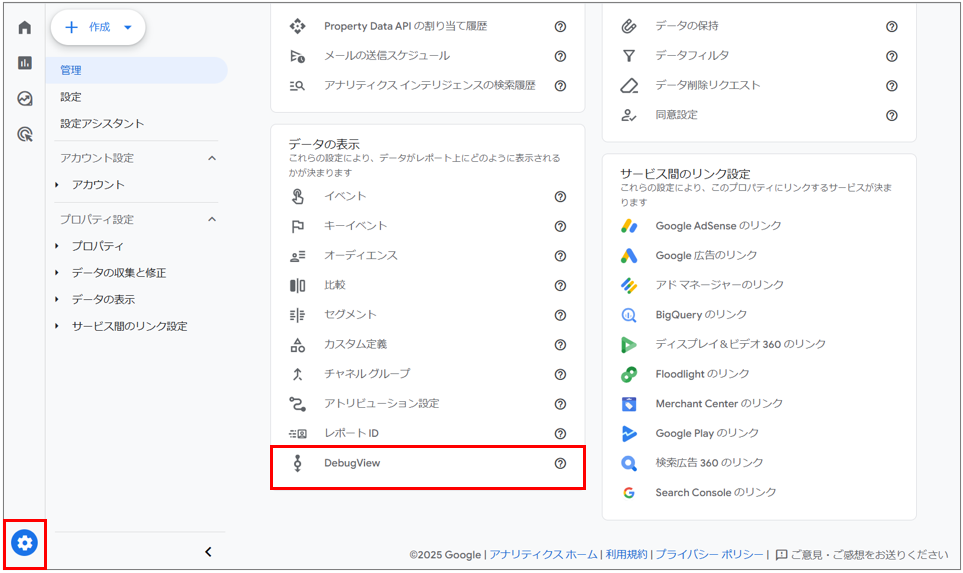
Task: Click the help icon beside イベント
Action: [x=560, y=197]
